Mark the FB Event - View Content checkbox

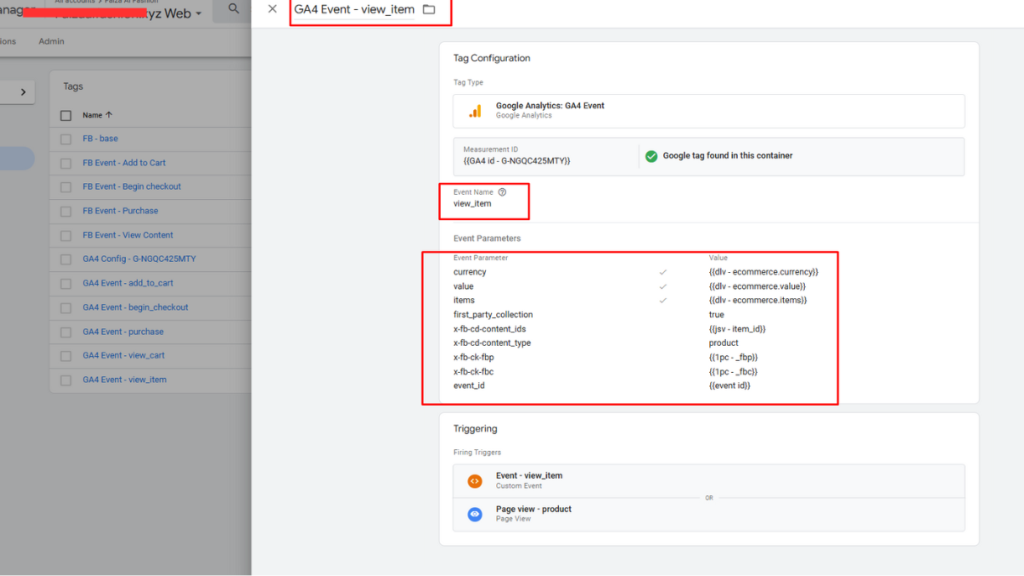[66, 236]
